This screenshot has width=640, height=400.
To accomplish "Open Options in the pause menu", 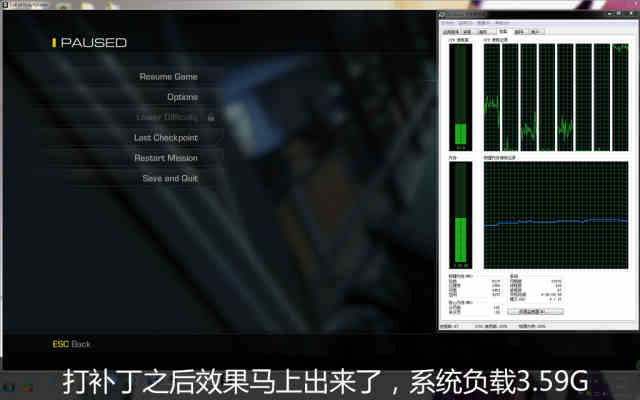I will 182,97.
